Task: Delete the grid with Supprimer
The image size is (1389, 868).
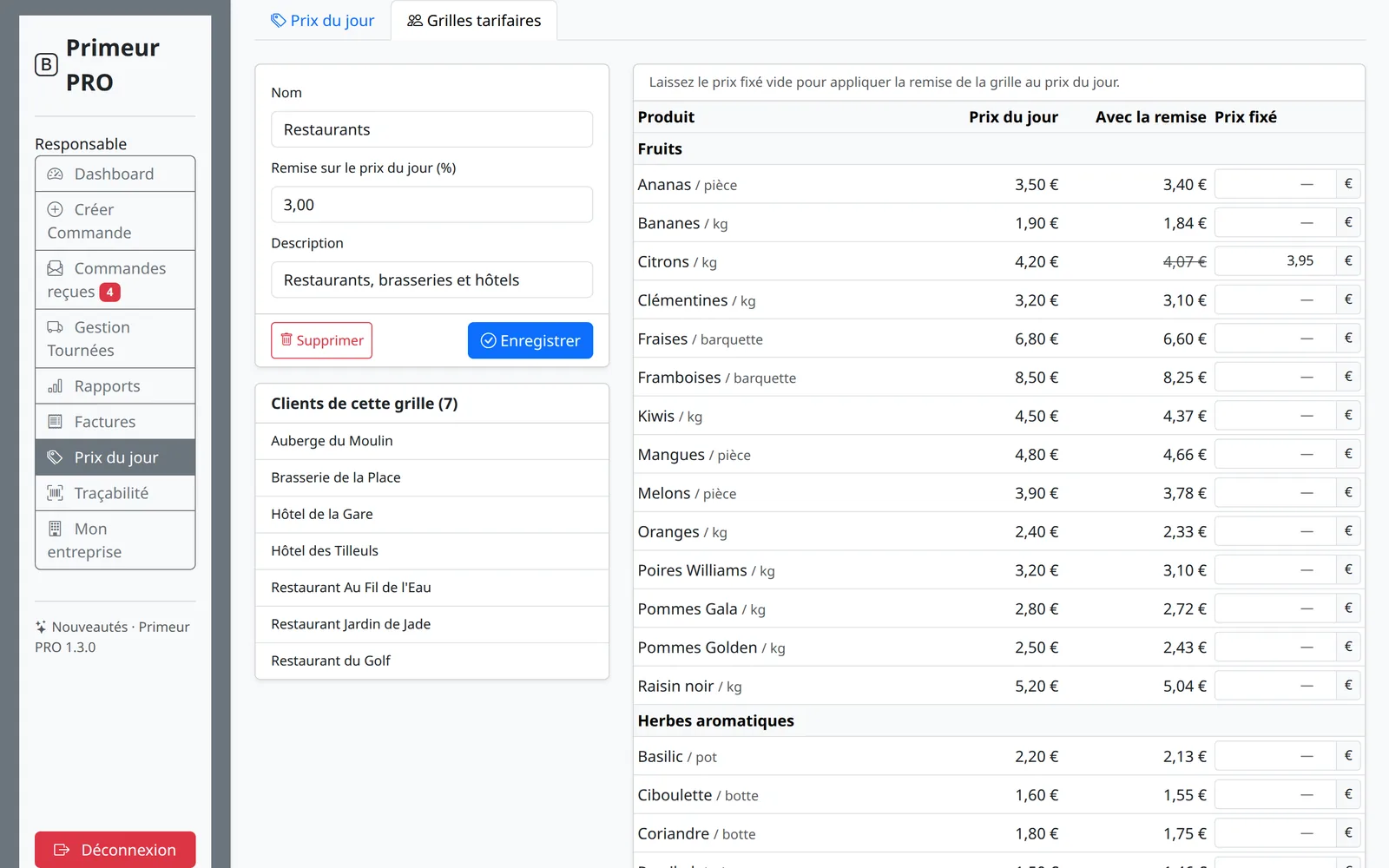Action: [321, 340]
